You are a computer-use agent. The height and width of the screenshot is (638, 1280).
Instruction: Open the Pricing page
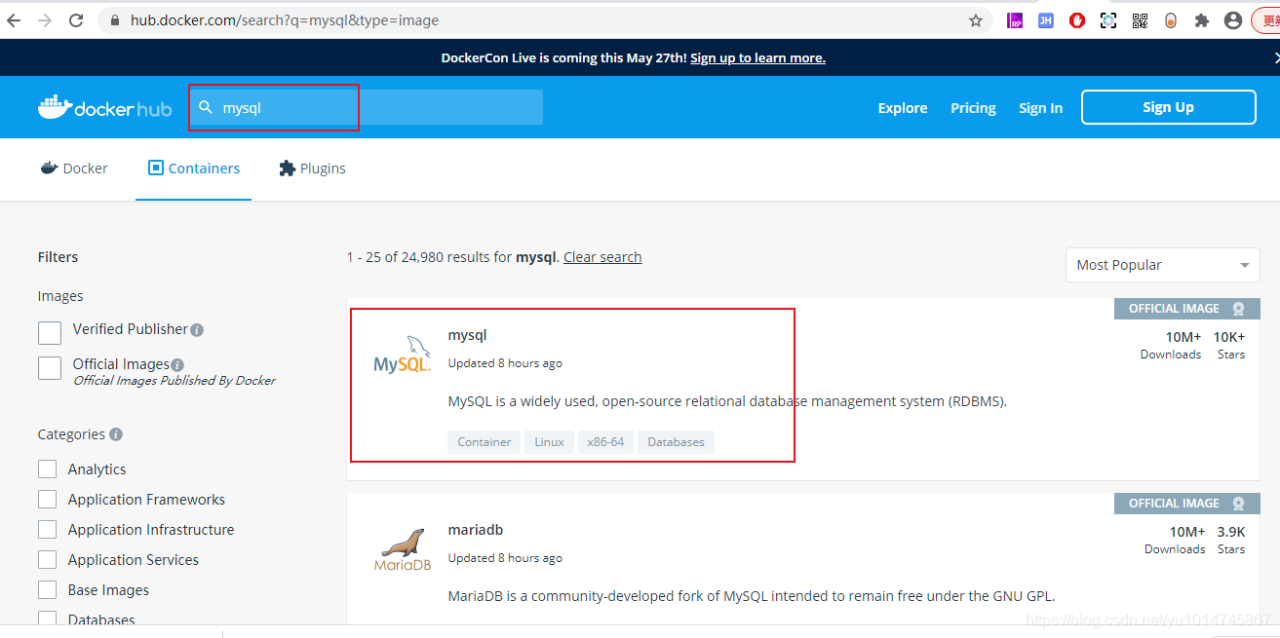tap(973, 108)
